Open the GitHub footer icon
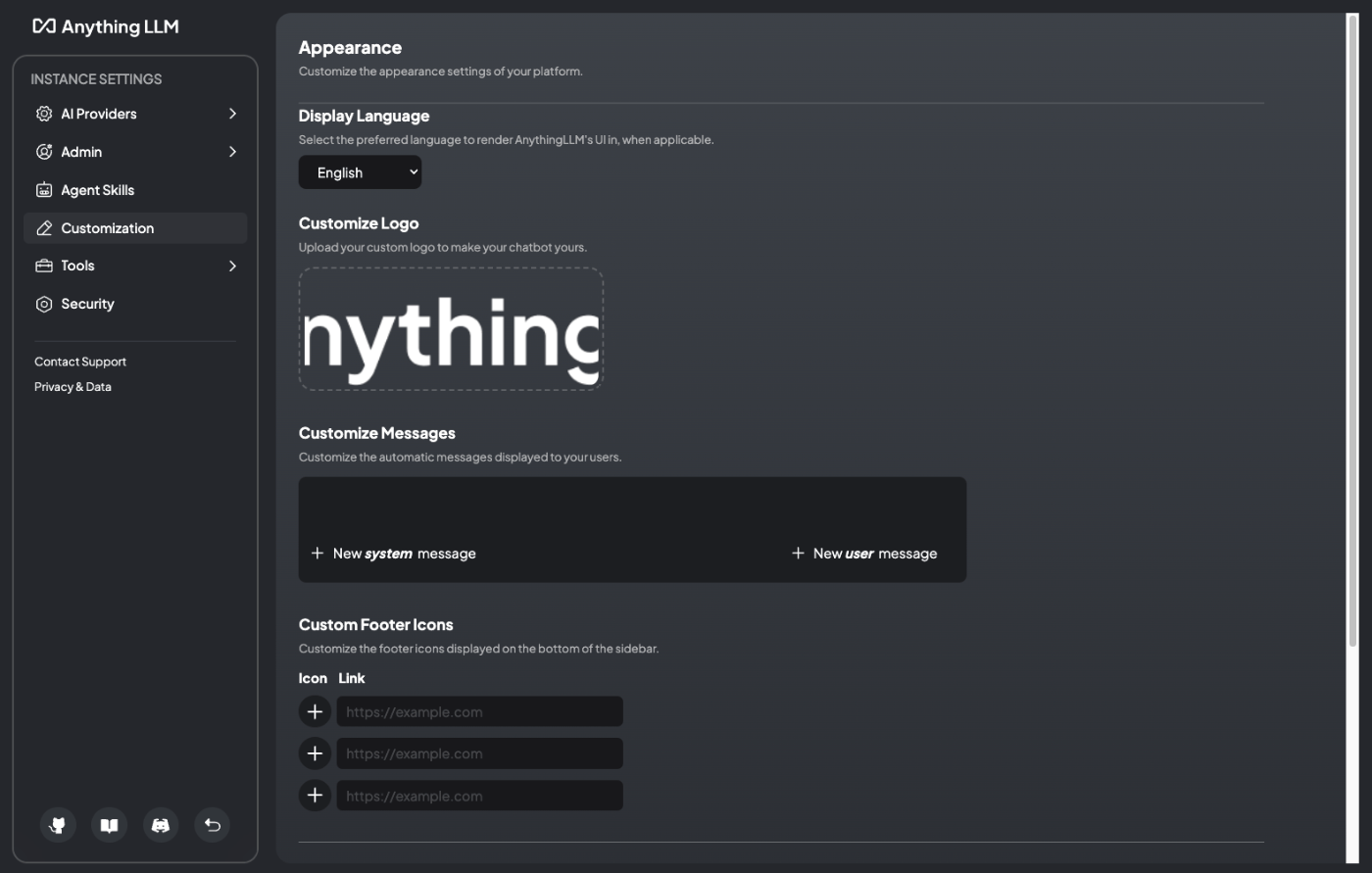 [x=58, y=825]
